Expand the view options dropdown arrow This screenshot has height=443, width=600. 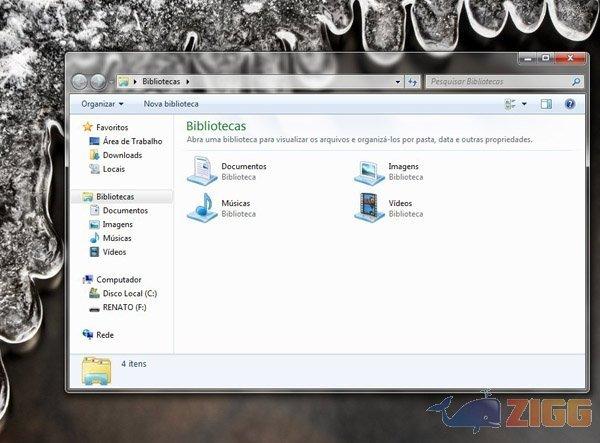(x=525, y=103)
